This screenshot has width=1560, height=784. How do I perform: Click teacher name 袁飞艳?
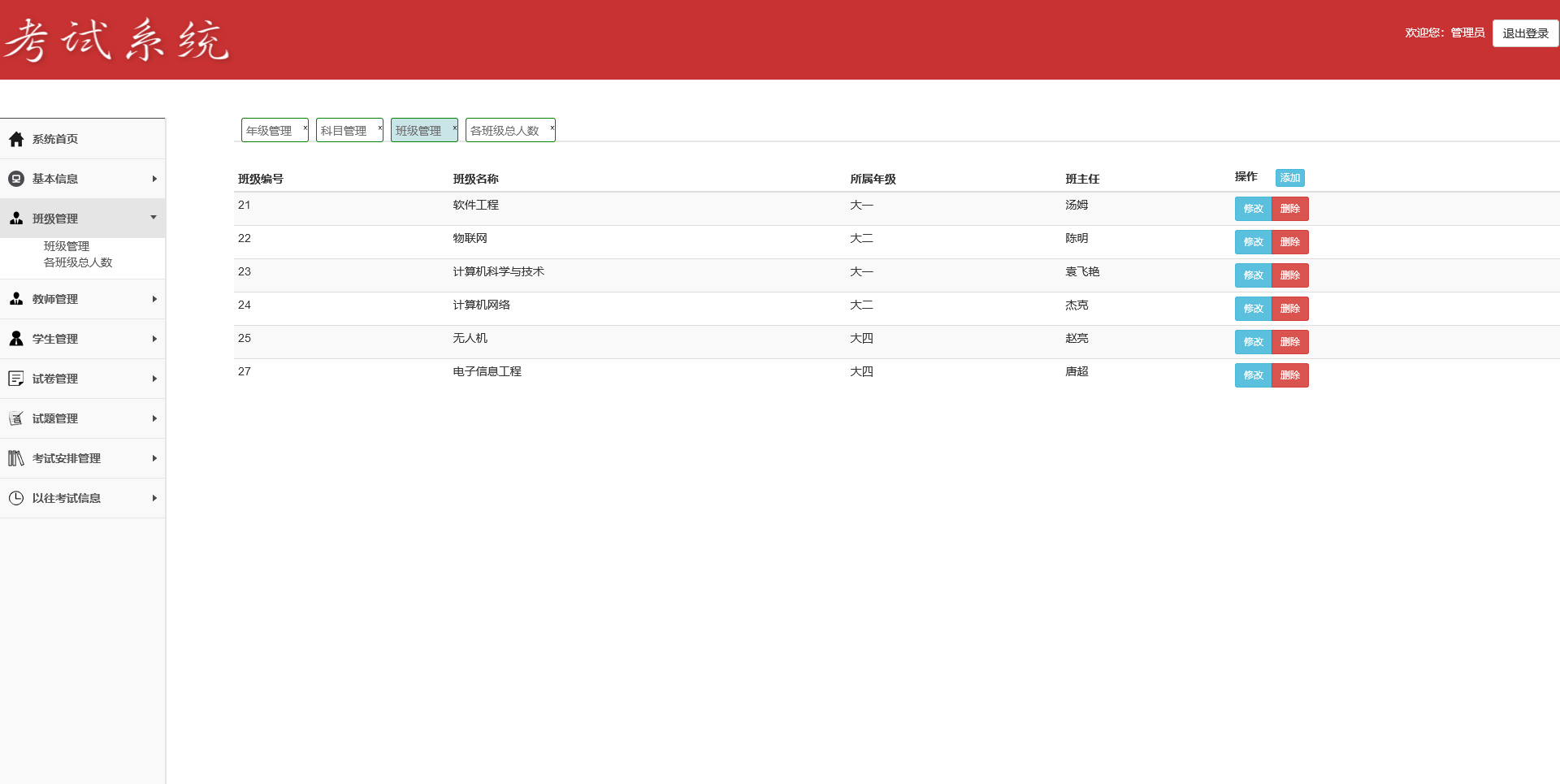tap(1082, 271)
